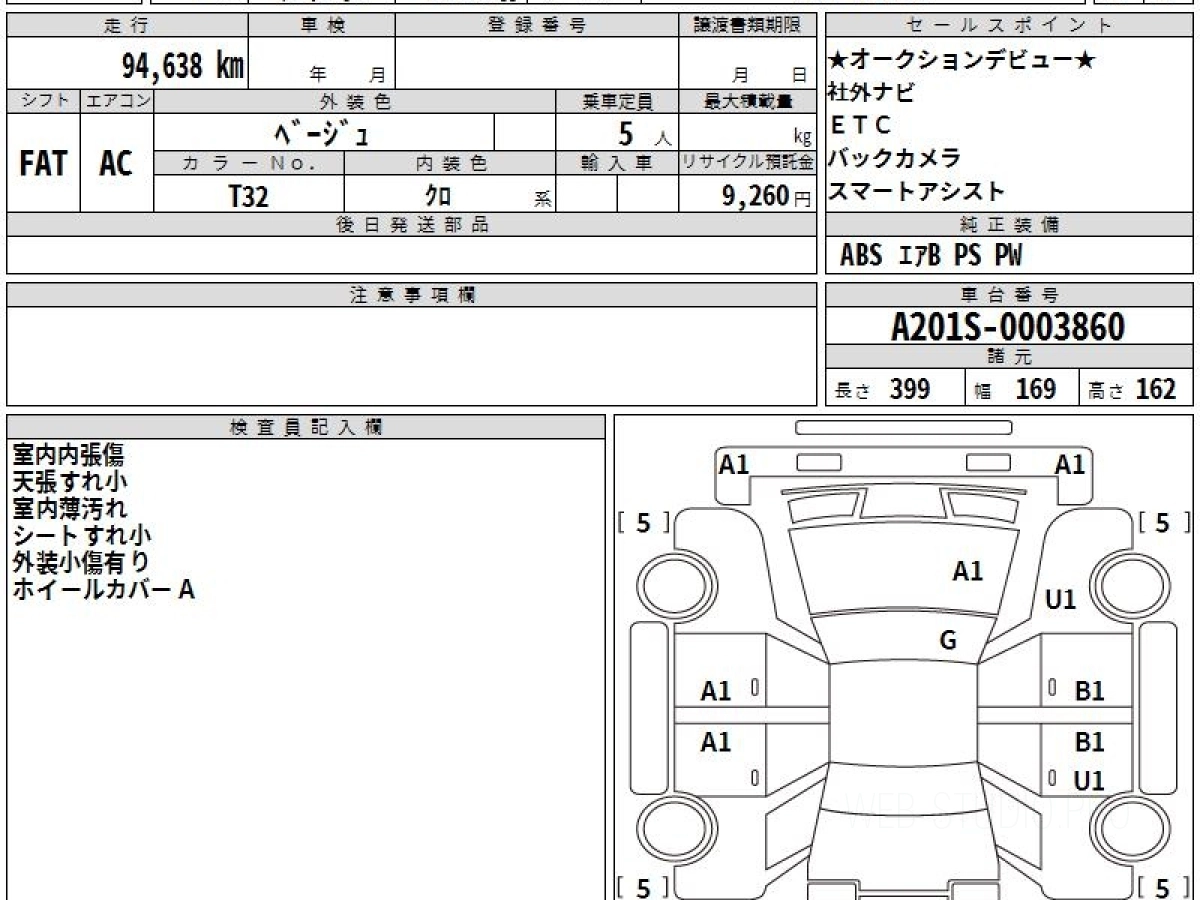The height and width of the screenshot is (900, 1200).
Task: Click the セールスポイント header
Action: tap(1010, 26)
